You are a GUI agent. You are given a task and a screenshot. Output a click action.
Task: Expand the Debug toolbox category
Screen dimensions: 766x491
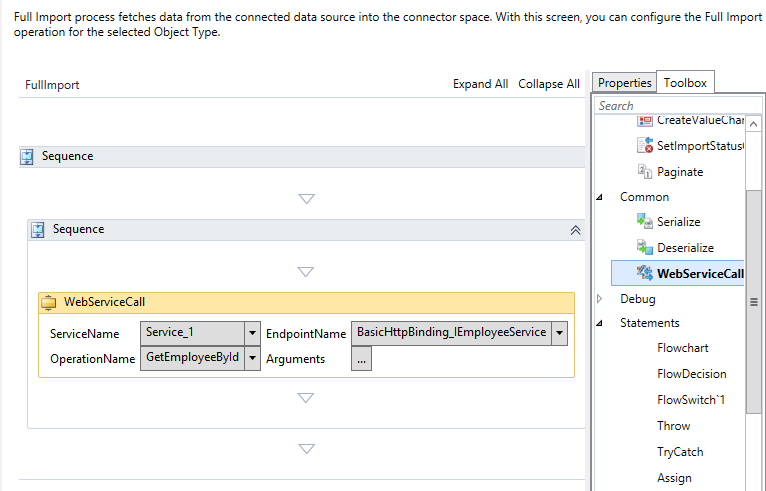600,299
